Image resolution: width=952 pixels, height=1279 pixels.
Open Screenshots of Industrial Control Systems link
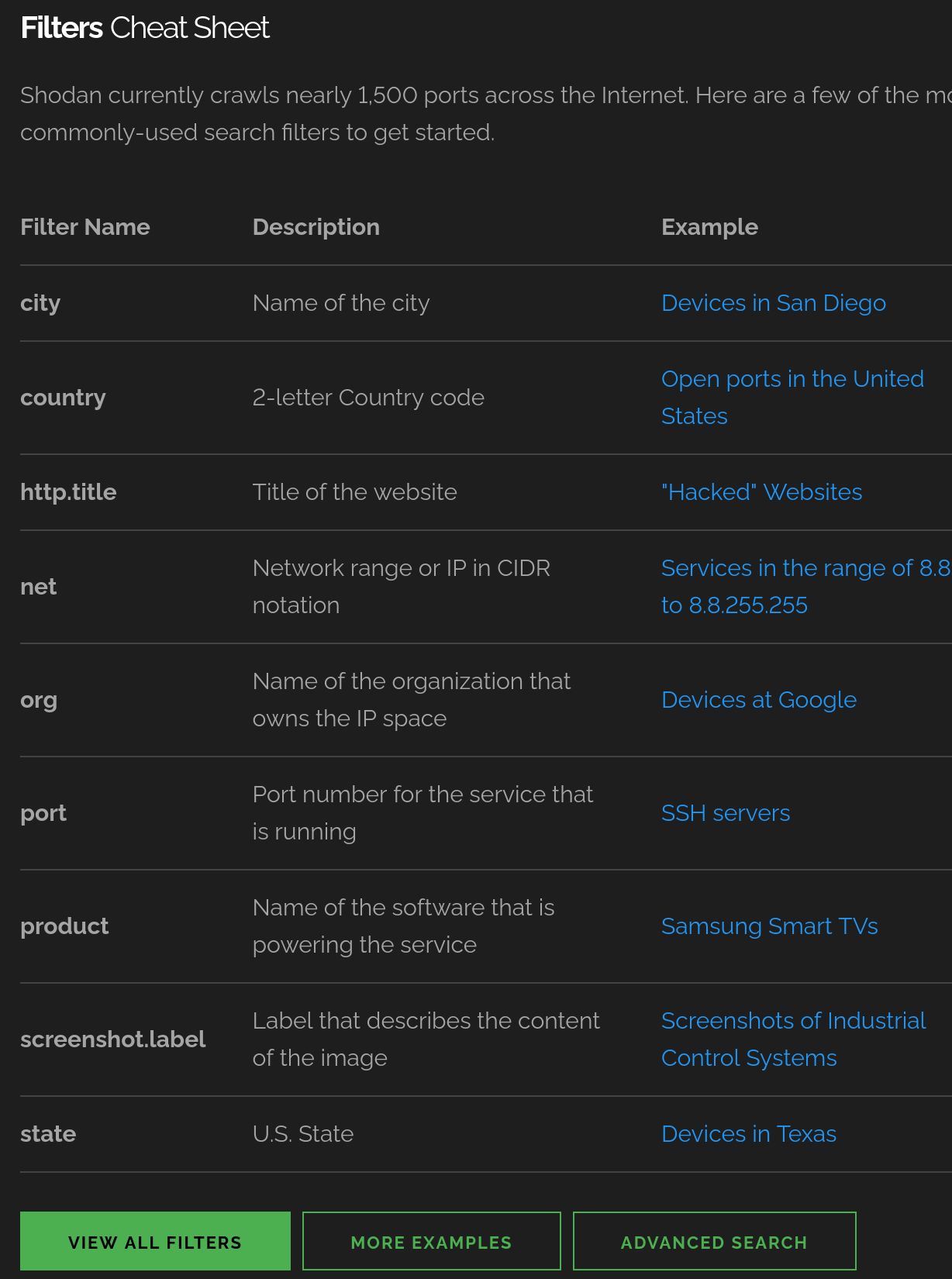794,1039
